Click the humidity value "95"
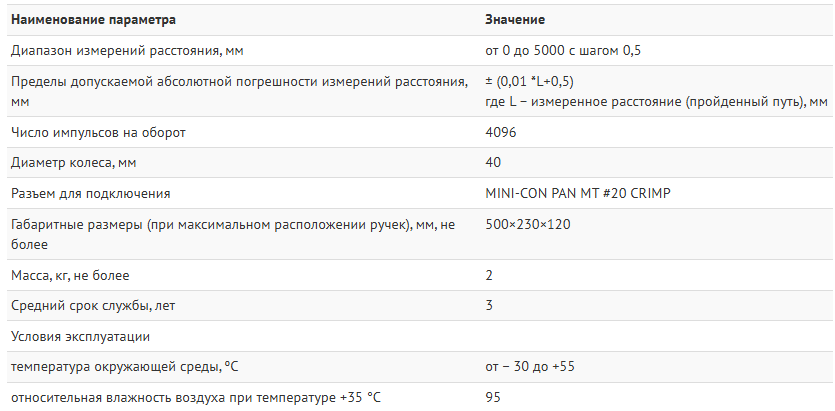The width and height of the screenshot is (835, 411). pos(493,397)
